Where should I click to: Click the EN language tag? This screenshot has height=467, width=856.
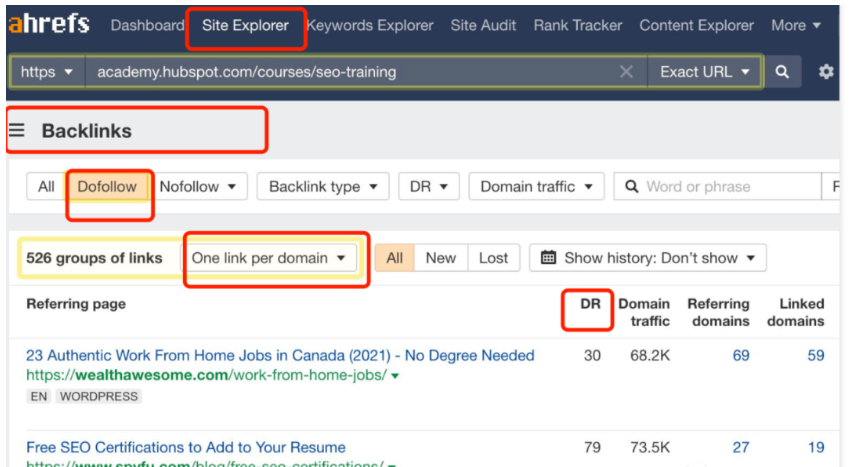pyautogui.click(x=38, y=396)
